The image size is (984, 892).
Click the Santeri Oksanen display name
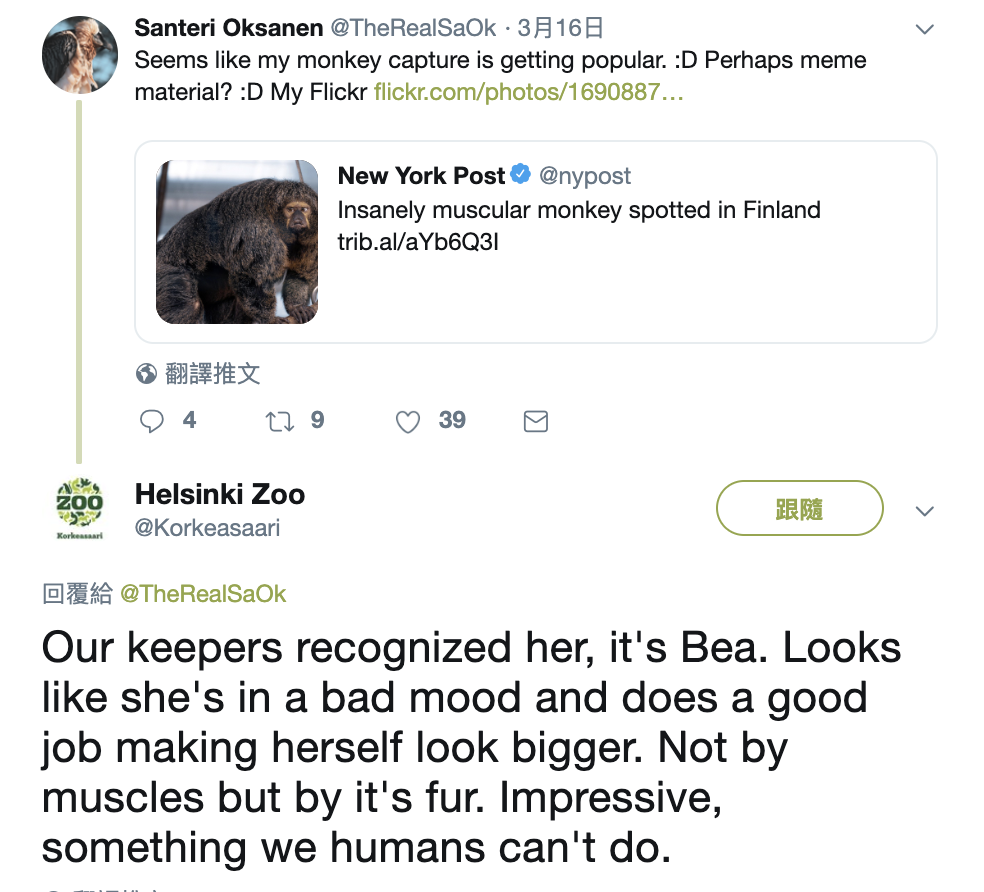[226, 28]
